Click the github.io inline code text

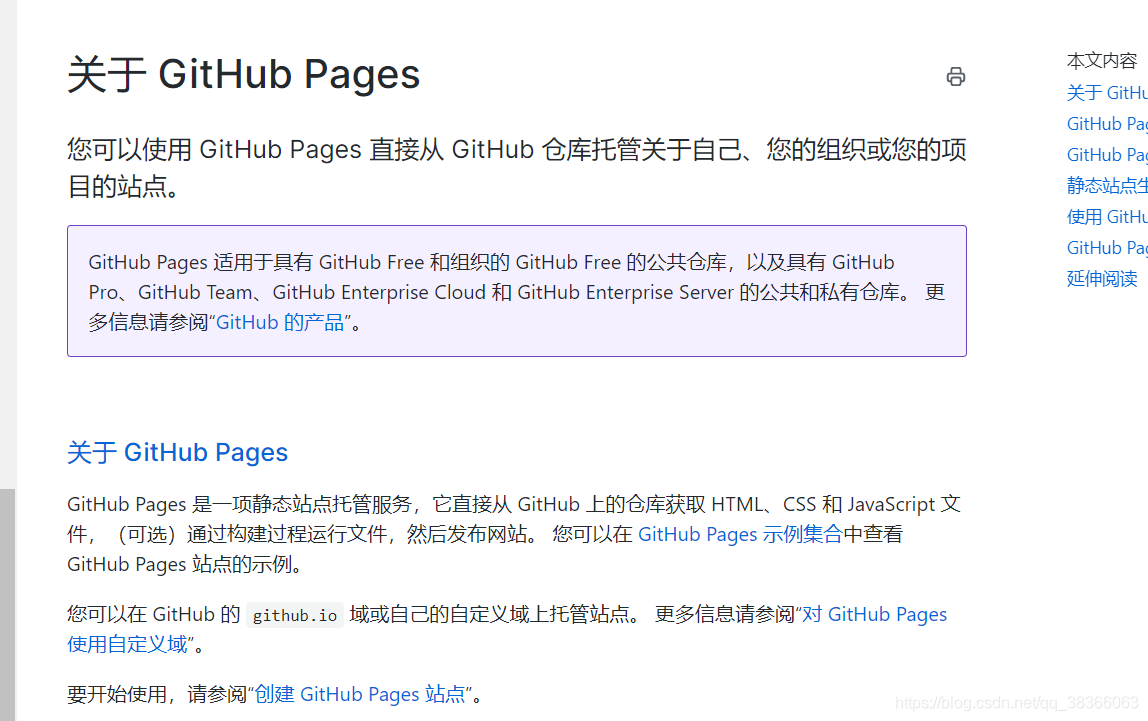coord(295,616)
